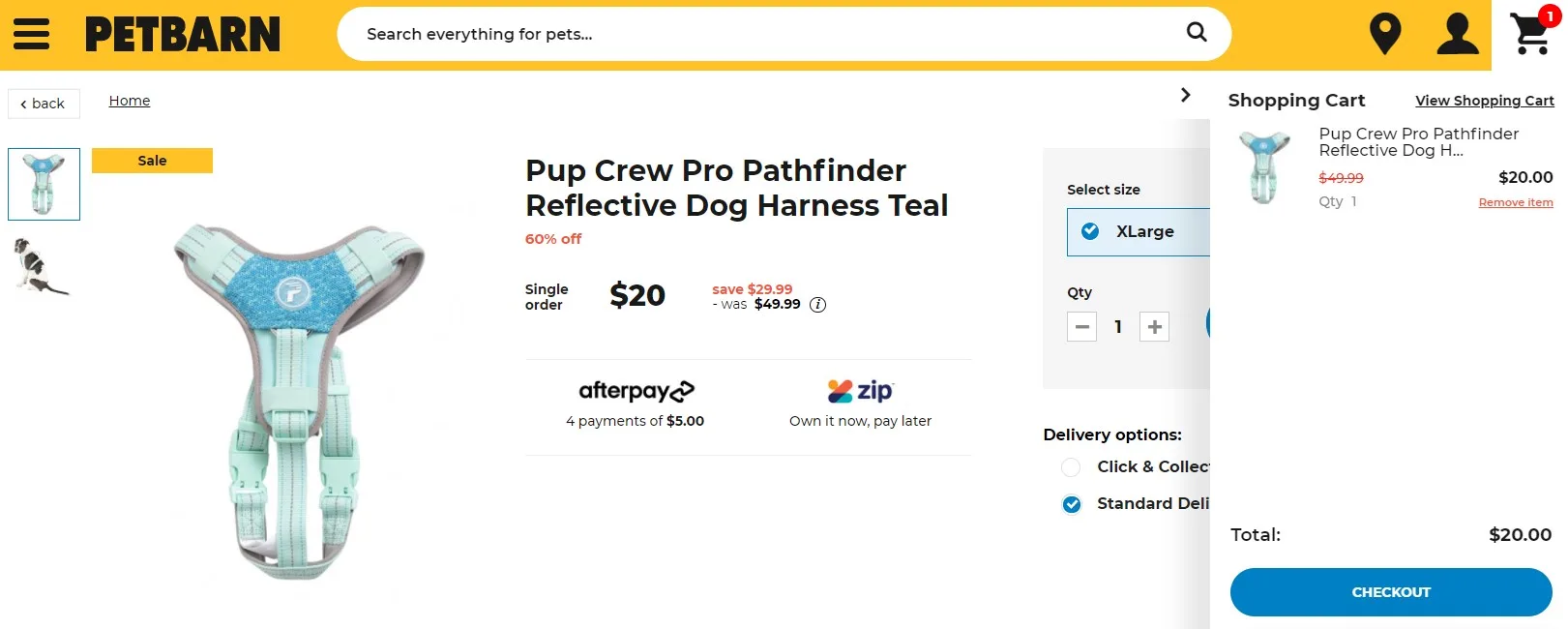Click the search magnifier icon

point(1197,33)
